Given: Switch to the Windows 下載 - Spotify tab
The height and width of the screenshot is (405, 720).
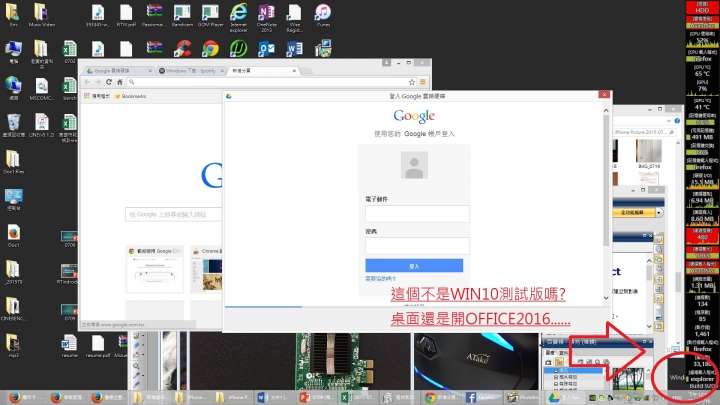Looking at the screenshot, I should (191, 71).
